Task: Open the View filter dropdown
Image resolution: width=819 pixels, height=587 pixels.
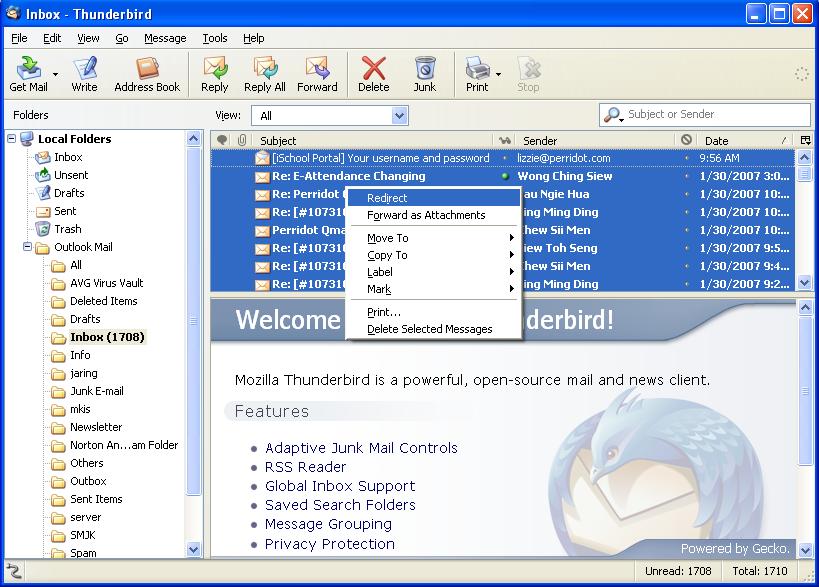Action: (400, 115)
